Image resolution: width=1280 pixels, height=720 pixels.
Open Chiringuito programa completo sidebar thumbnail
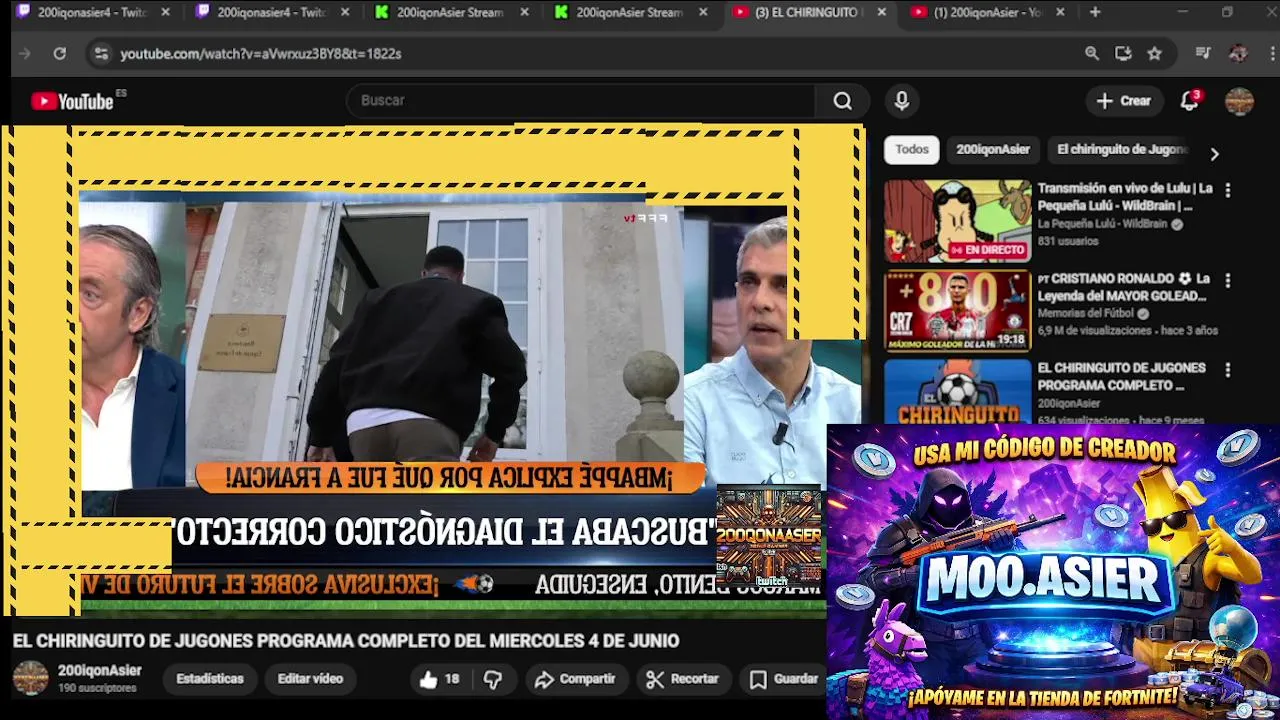[957, 391]
